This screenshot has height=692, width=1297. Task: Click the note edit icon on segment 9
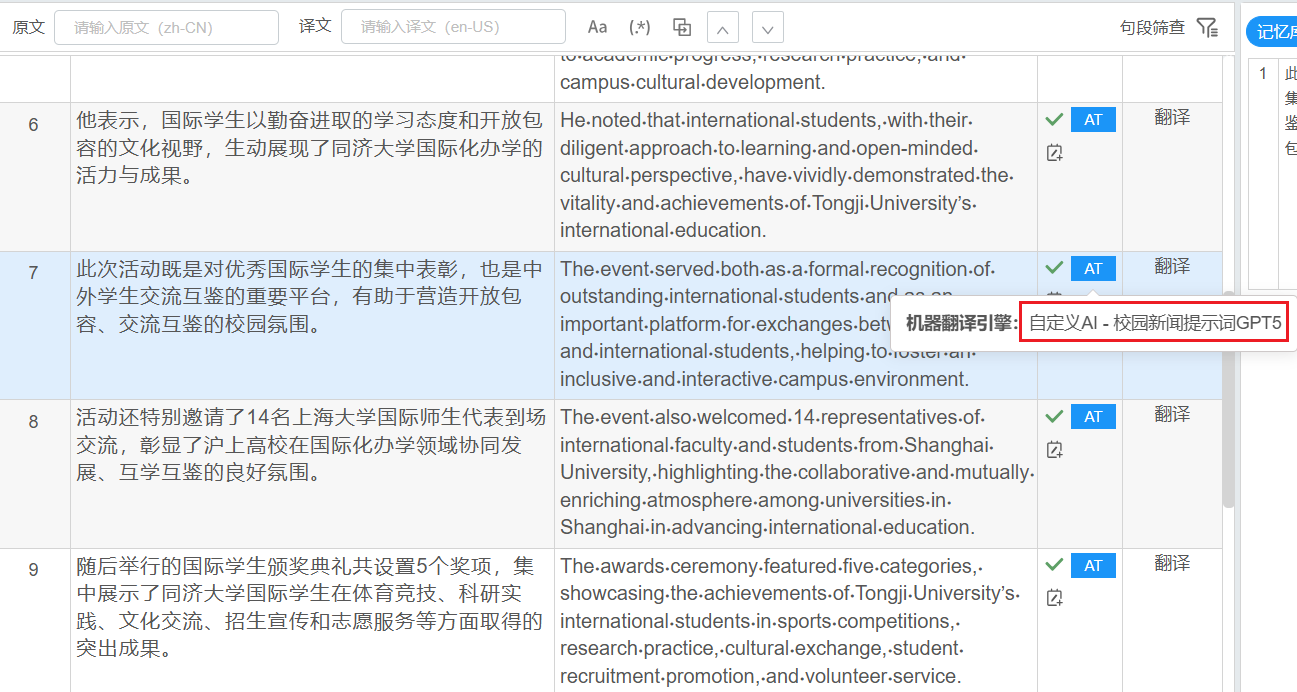(x=1054, y=598)
